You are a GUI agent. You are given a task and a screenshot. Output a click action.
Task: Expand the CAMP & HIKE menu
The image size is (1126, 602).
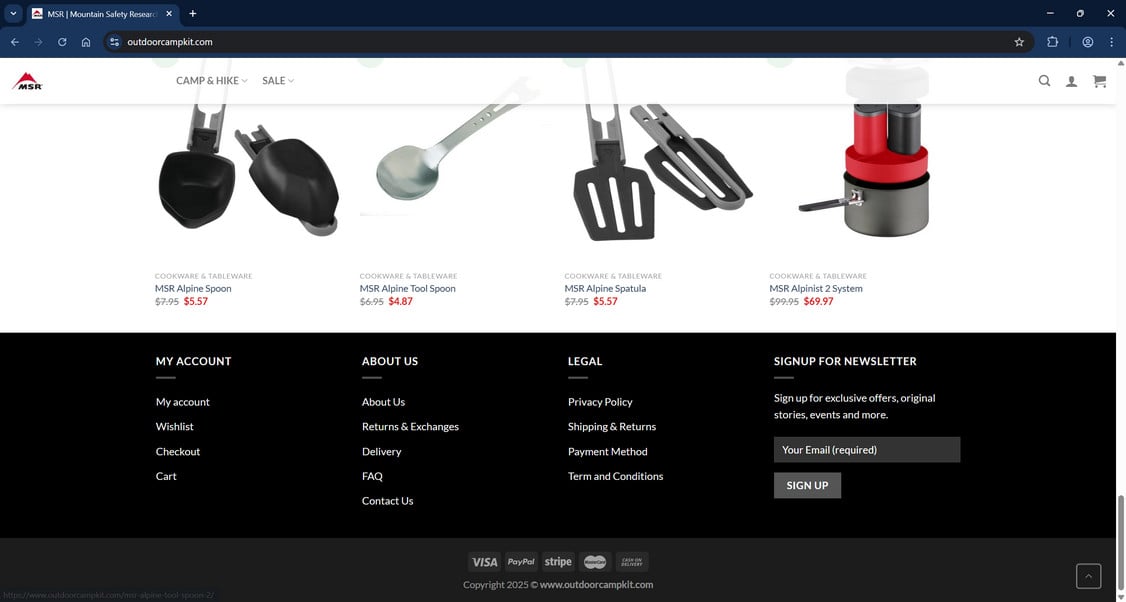pos(212,80)
